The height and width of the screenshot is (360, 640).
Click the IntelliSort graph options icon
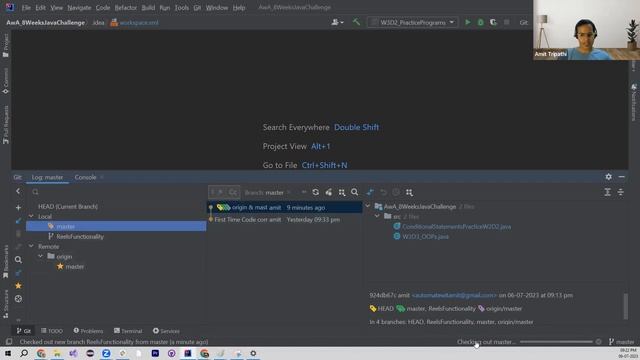pos(342,192)
